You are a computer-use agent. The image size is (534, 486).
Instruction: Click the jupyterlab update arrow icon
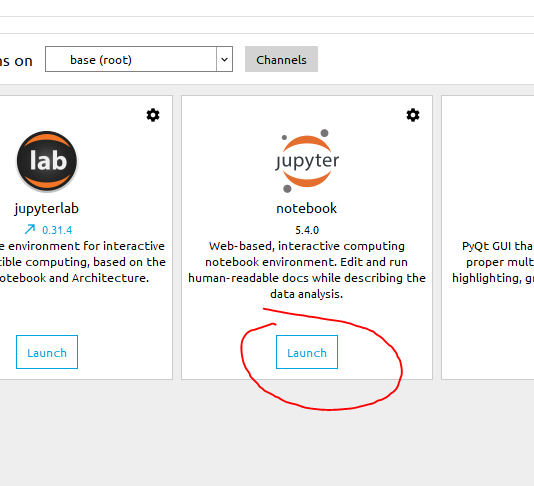[30, 230]
